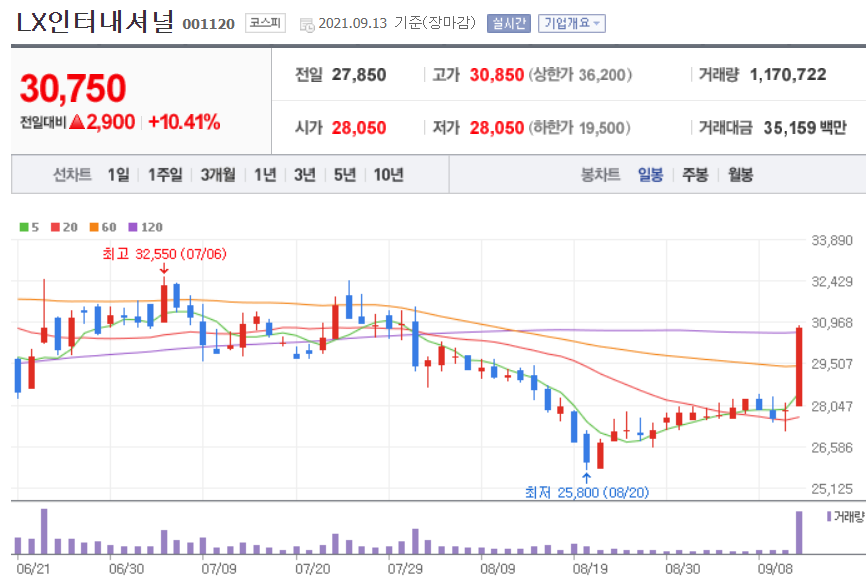This screenshot has width=866, height=581.
Task: Click the 30,968 price axis label
Action: (x=832, y=323)
